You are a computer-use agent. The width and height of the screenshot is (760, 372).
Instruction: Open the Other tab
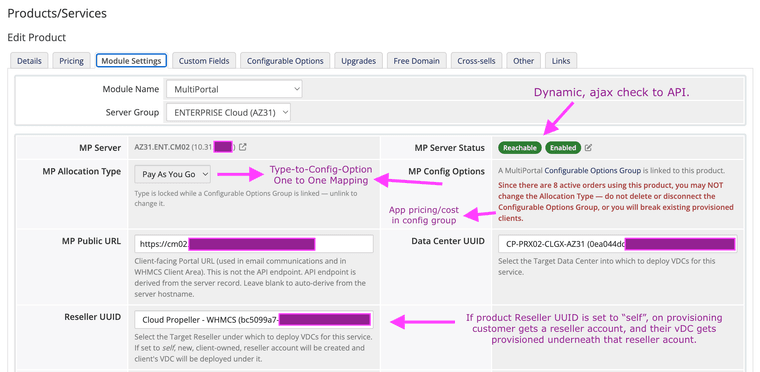click(x=523, y=61)
